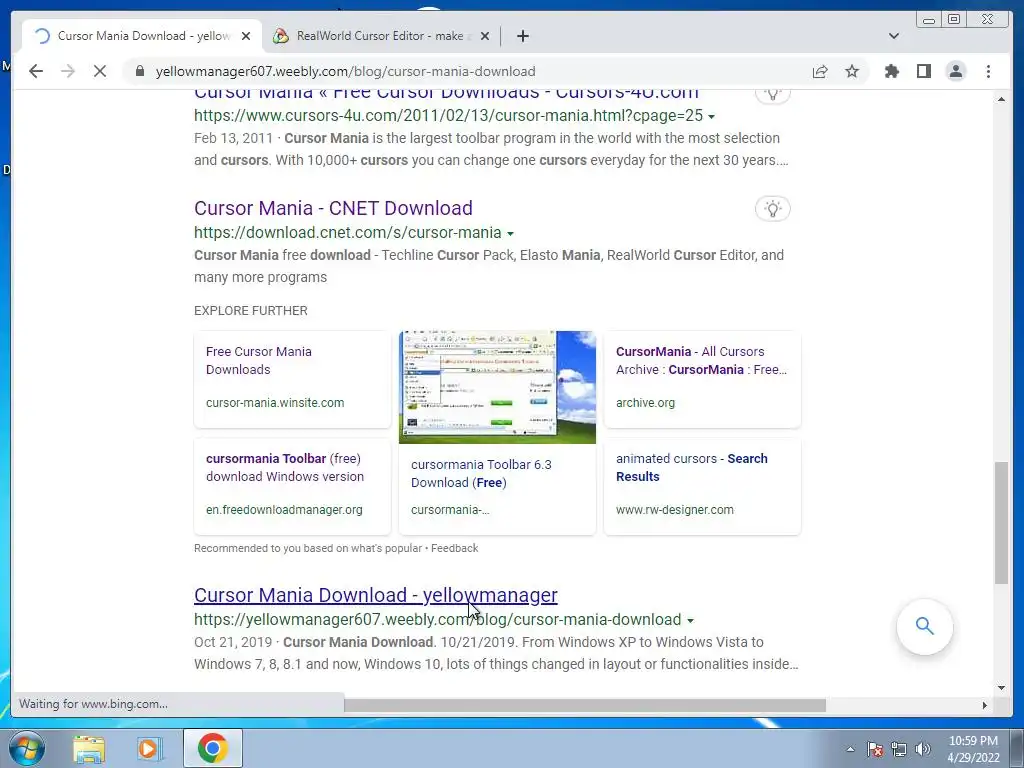The image size is (1024, 768).
Task: Click the scroll up arrow
Action: 1001,99
